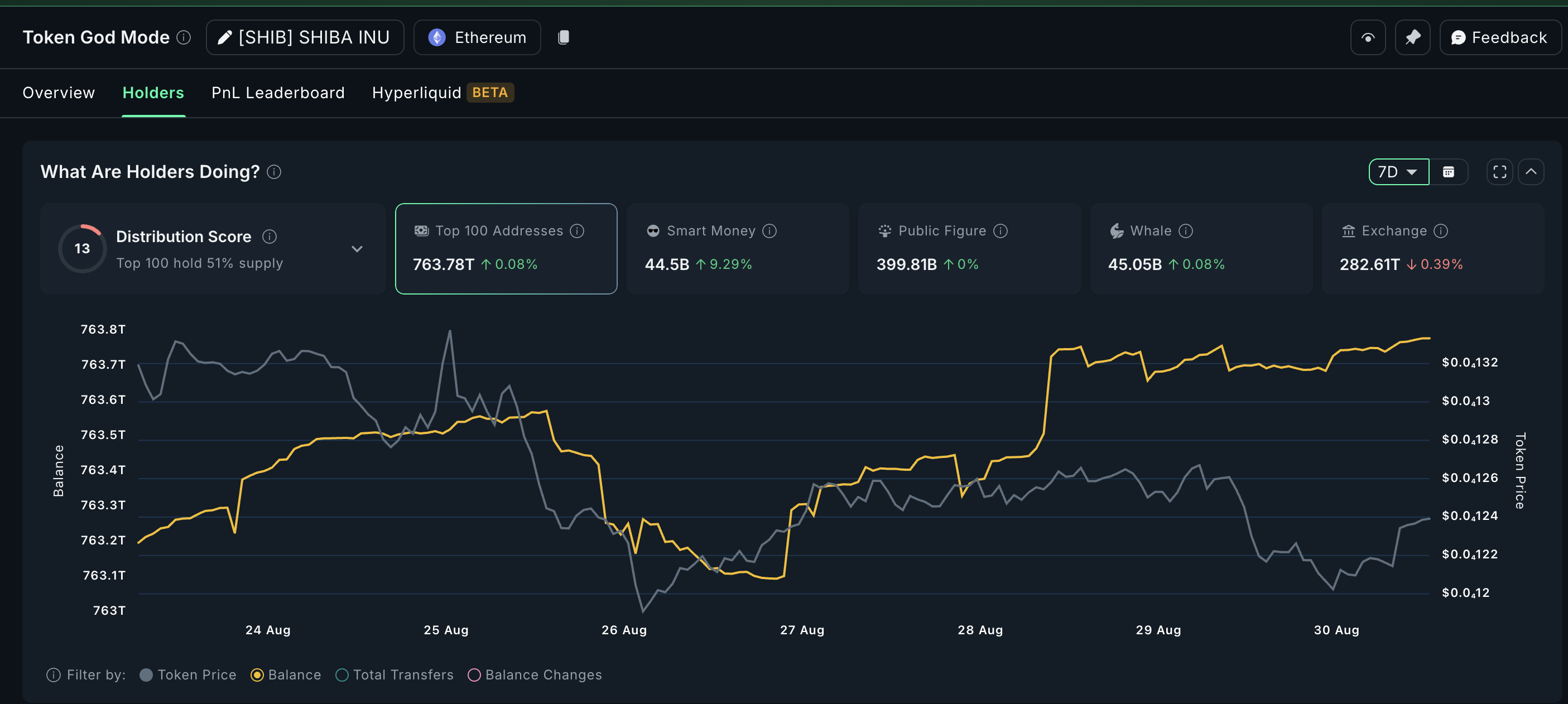Click the eye watch icon
This screenshot has width=1568, height=704.
pyautogui.click(x=1367, y=37)
